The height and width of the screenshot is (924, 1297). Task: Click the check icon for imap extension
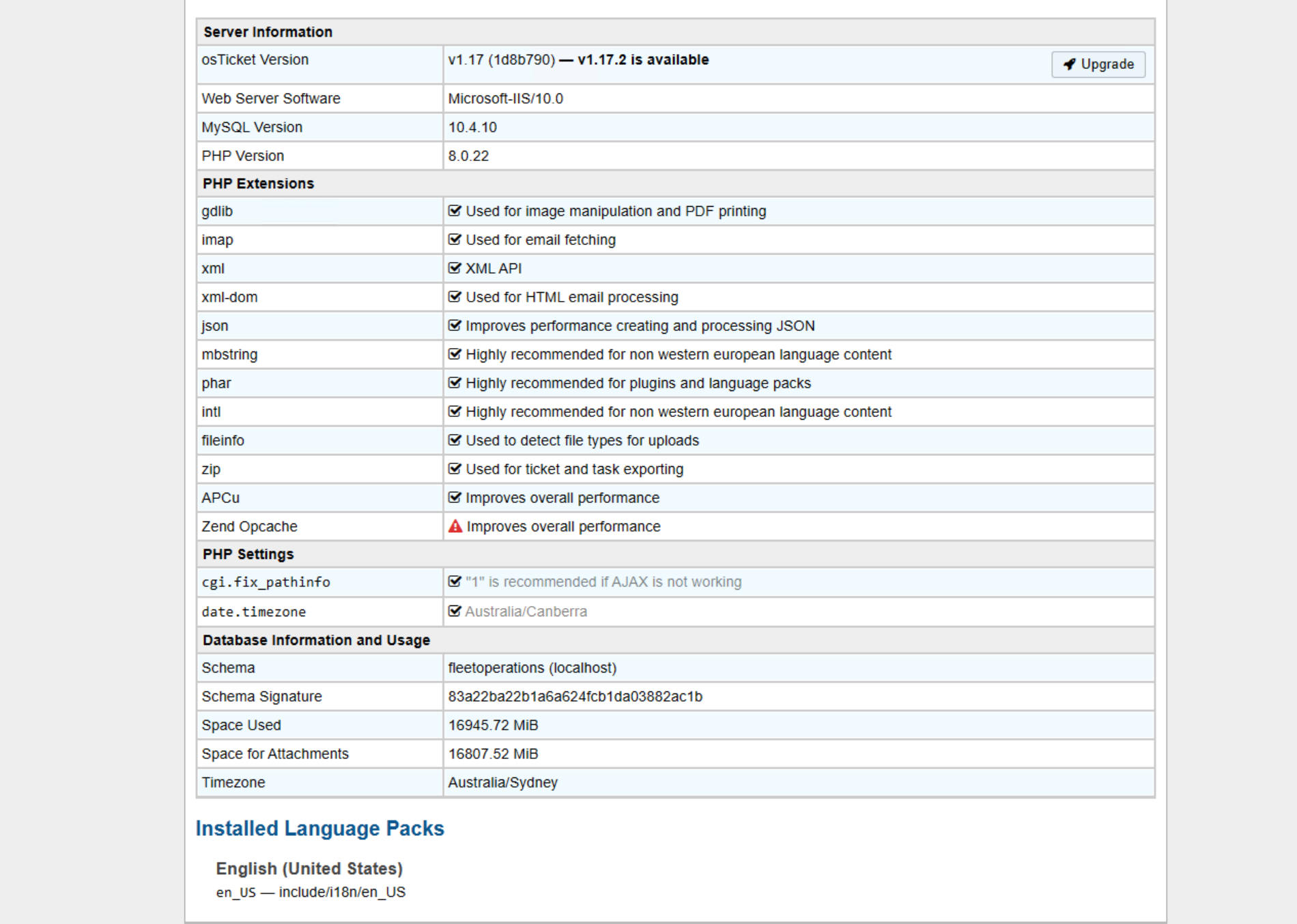point(455,240)
